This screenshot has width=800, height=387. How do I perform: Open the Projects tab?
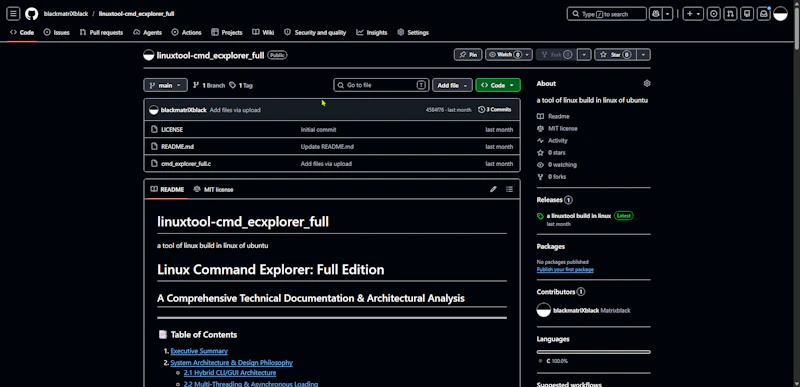(227, 32)
